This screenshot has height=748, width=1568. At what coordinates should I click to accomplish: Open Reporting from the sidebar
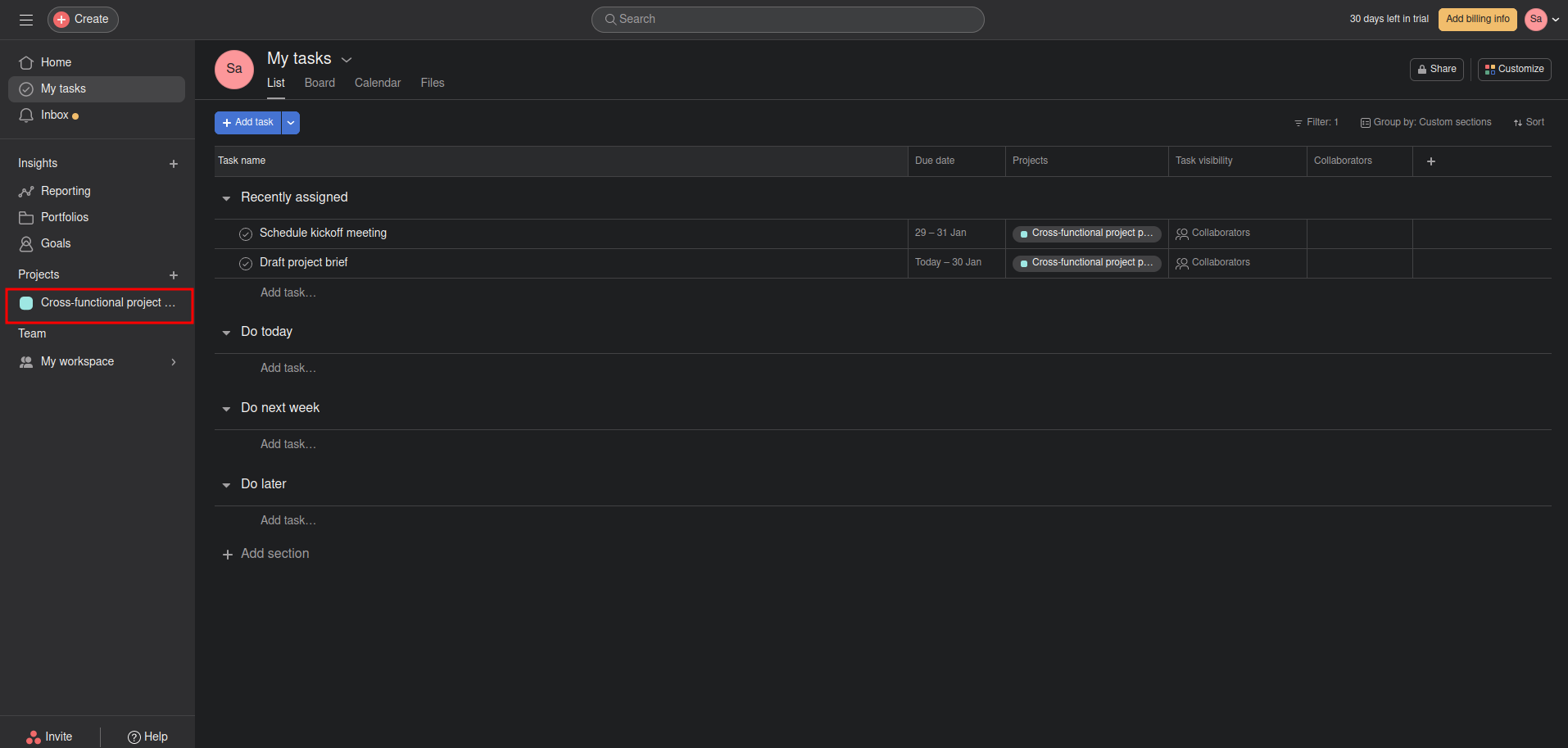(x=66, y=191)
